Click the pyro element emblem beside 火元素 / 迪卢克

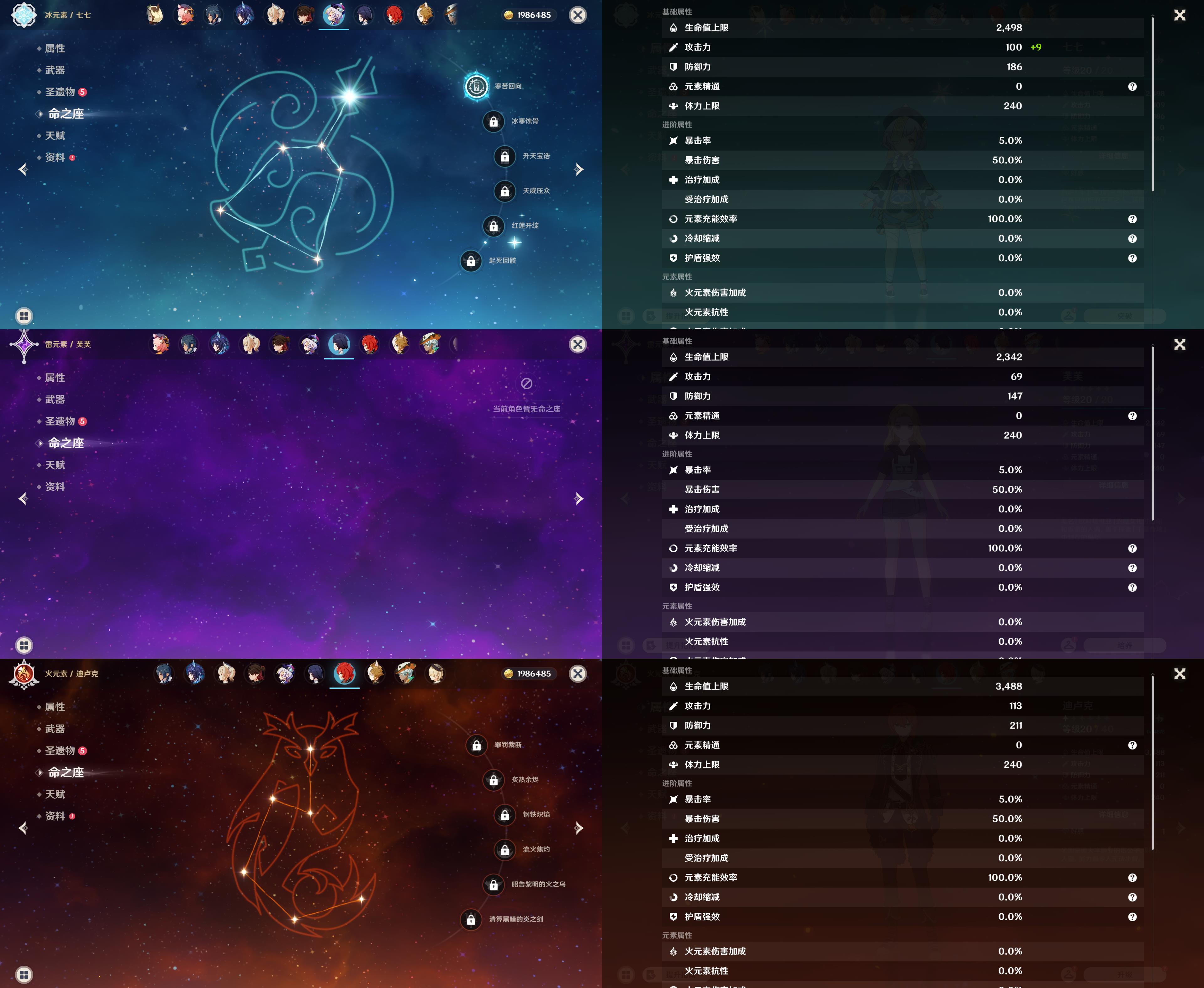coord(24,674)
